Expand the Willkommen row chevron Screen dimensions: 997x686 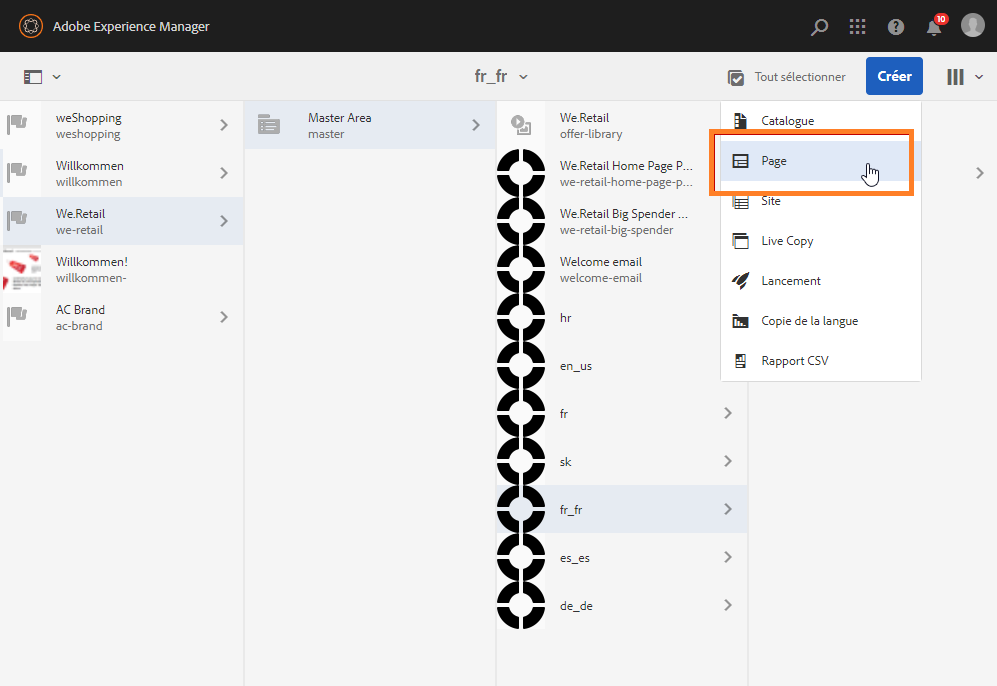224,173
